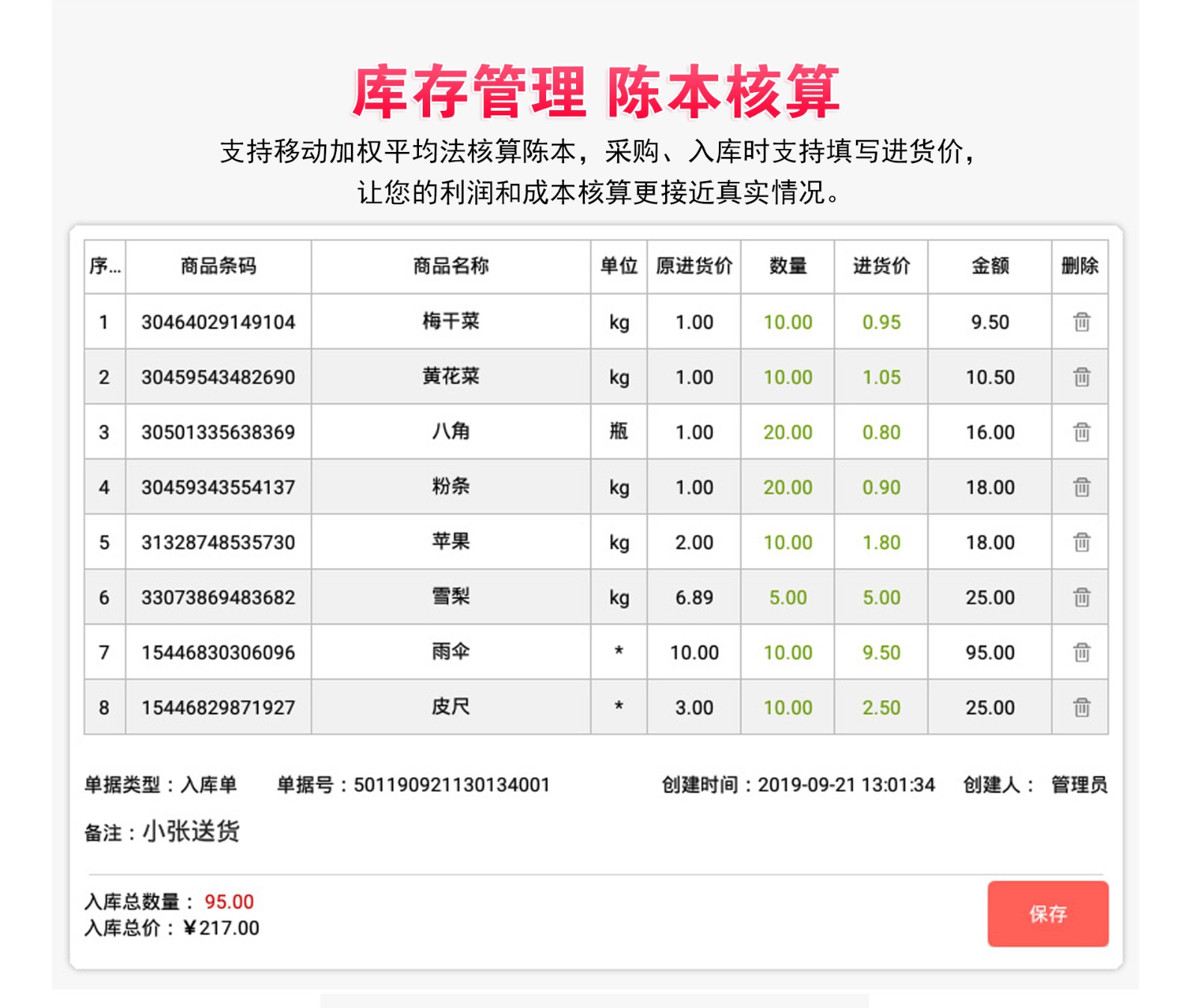Delete the 雨伞 entry
This screenshot has height=1008, width=1197.
click(x=1081, y=653)
